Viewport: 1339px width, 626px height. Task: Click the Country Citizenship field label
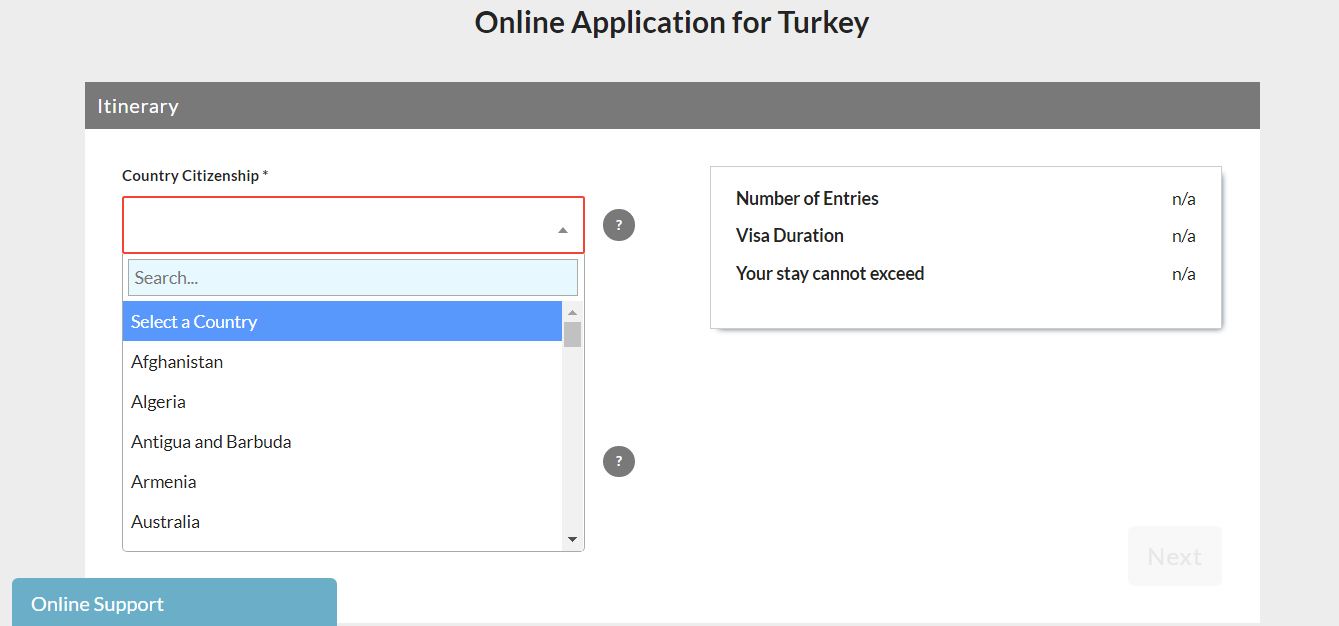[195, 175]
